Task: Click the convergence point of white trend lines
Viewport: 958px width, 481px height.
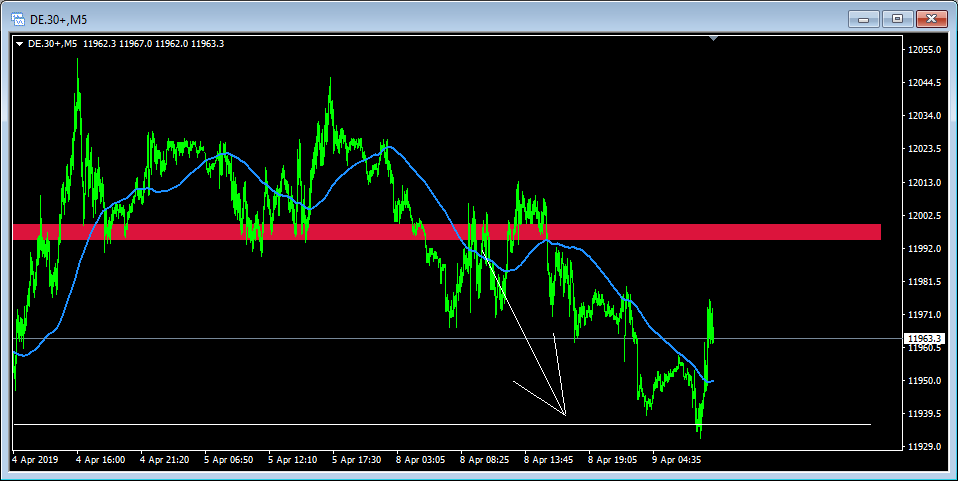Action: point(566,414)
